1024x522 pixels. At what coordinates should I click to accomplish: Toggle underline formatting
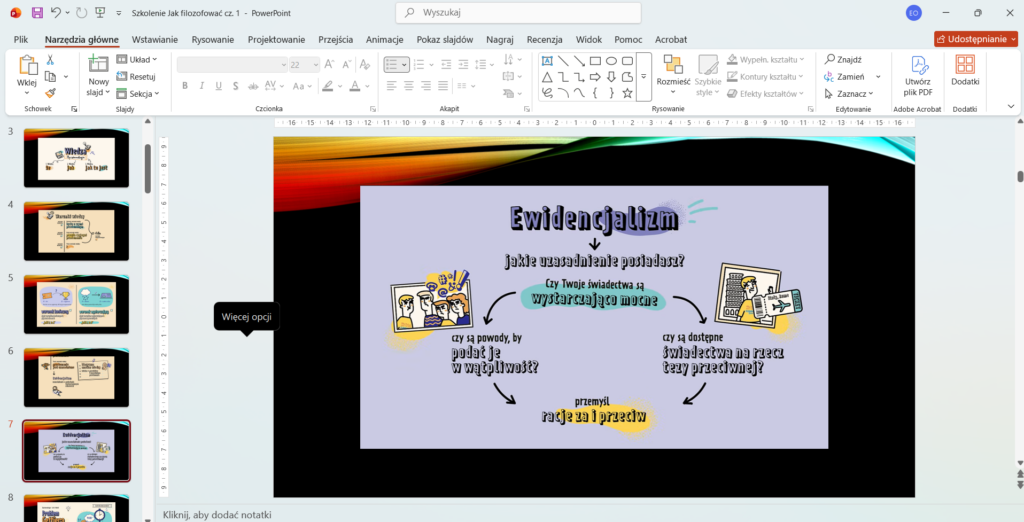coord(219,86)
